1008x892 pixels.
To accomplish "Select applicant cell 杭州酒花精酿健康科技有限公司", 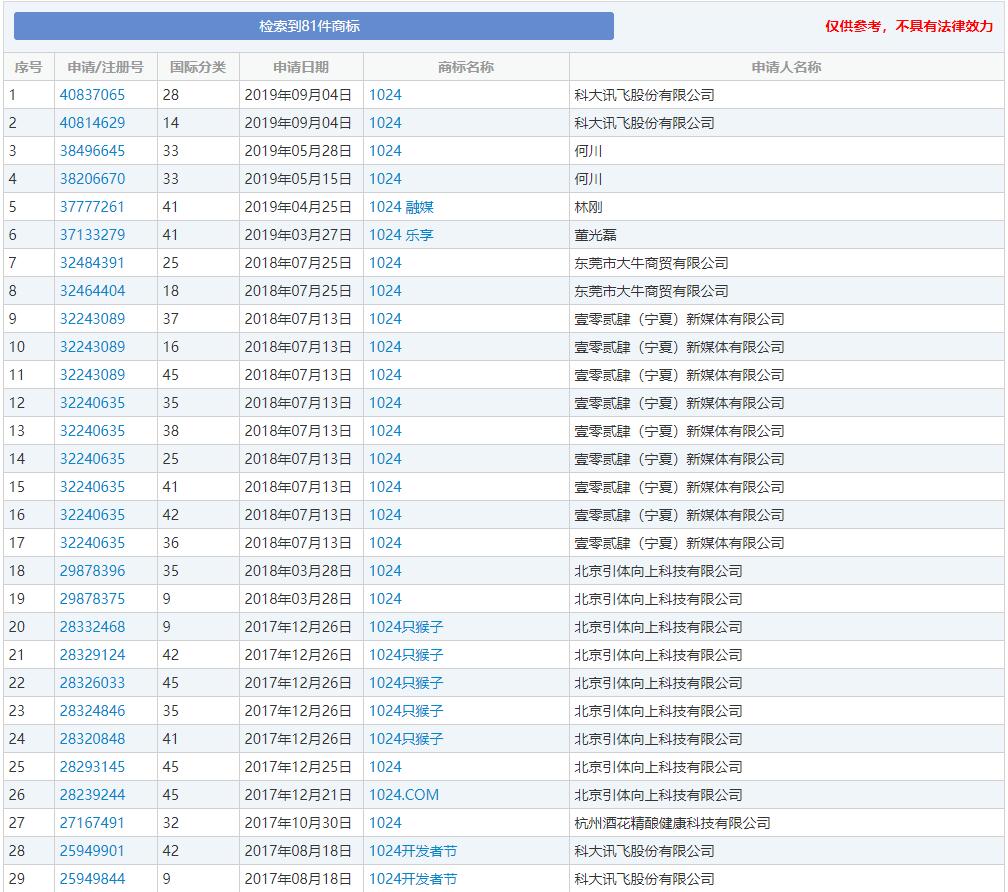I will [672, 823].
